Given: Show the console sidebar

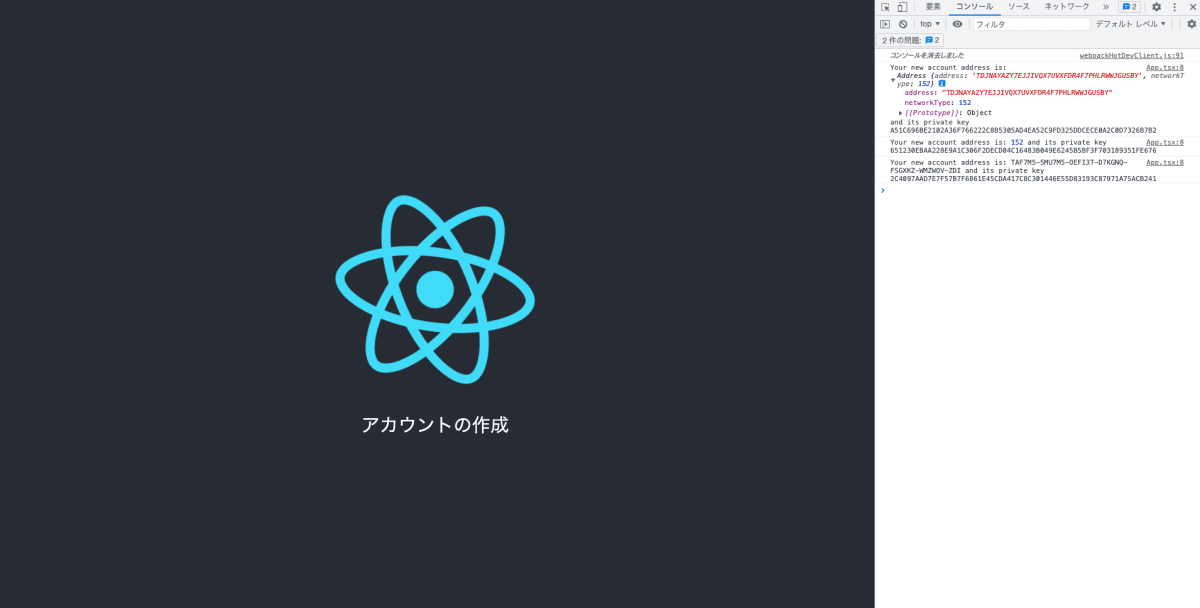Looking at the screenshot, I should coord(885,24).
